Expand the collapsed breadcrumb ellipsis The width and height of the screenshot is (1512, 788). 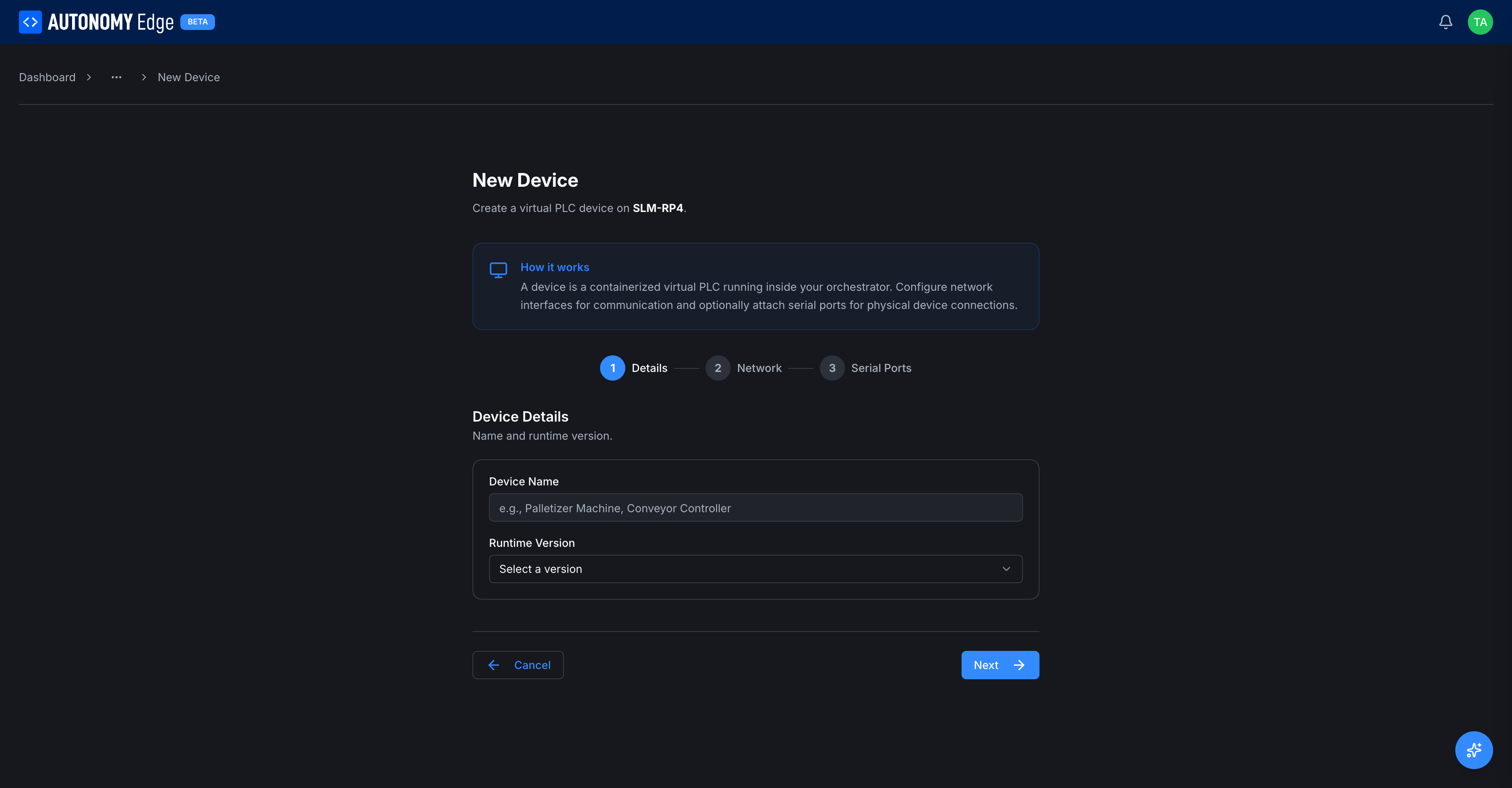[x=116, y=78]
